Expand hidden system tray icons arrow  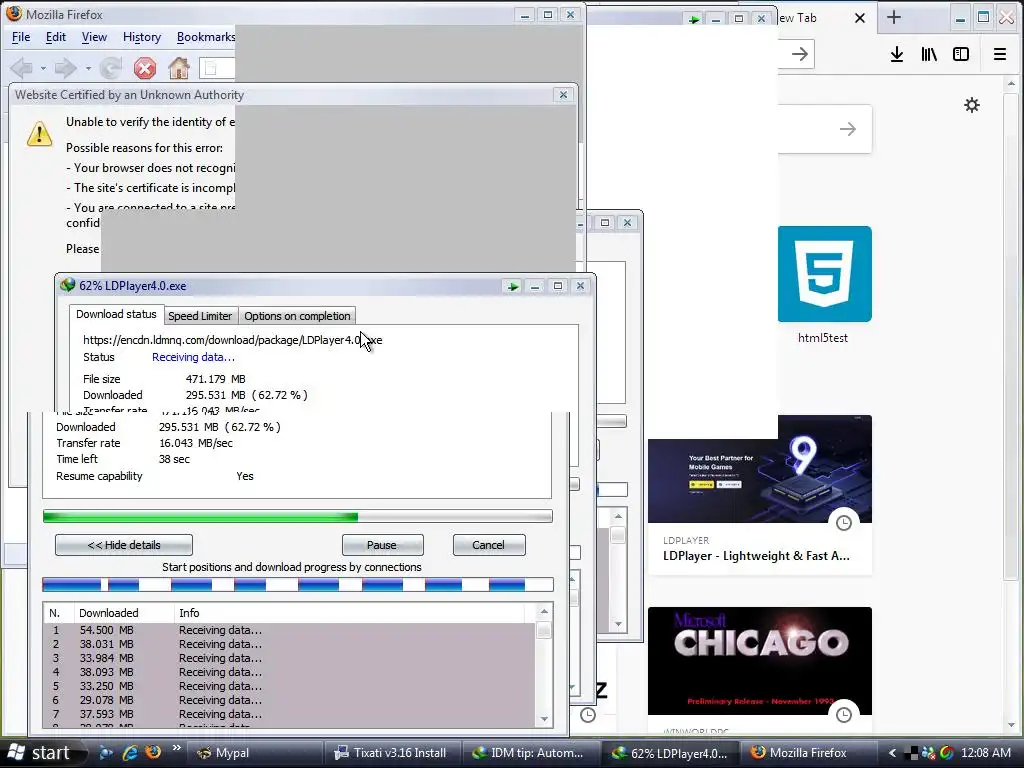[x=892, y=753]
